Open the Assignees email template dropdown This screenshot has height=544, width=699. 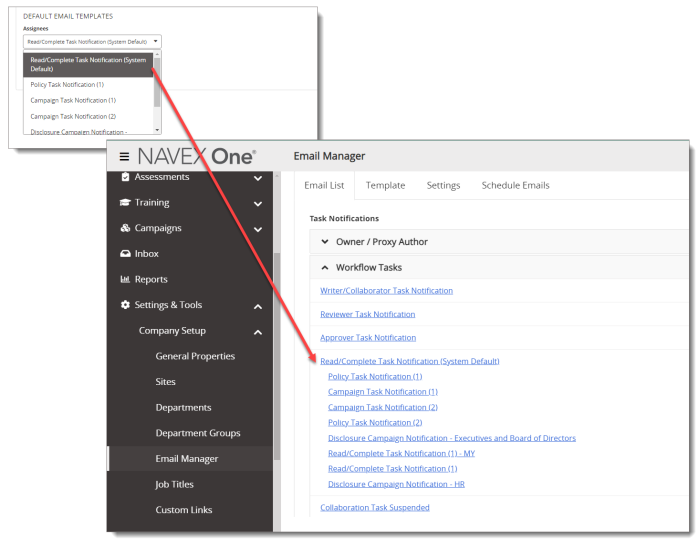92,41
